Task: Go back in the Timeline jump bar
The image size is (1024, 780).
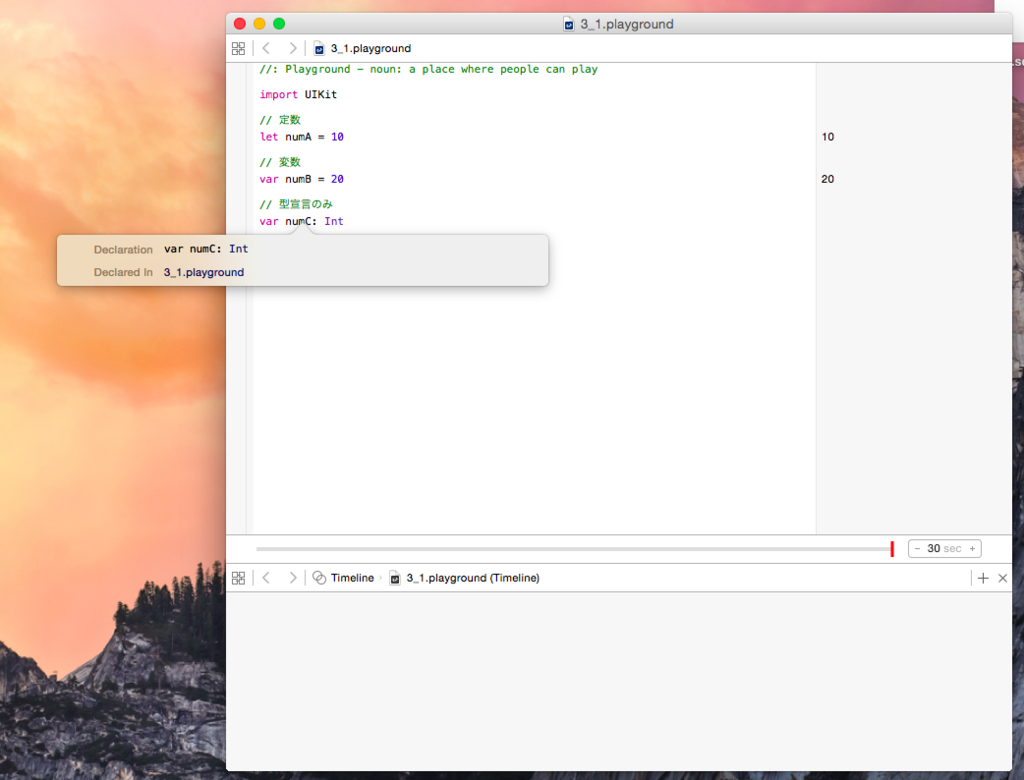Action: click(x=266, y=578)
